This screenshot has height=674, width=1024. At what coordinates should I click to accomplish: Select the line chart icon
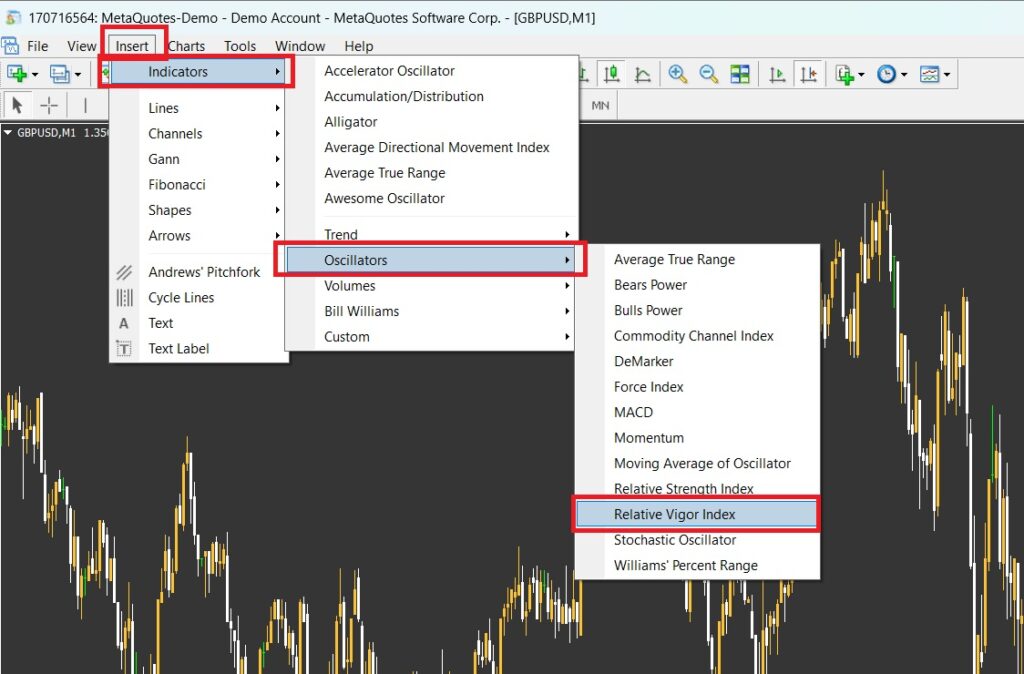(x=643, y=74)
